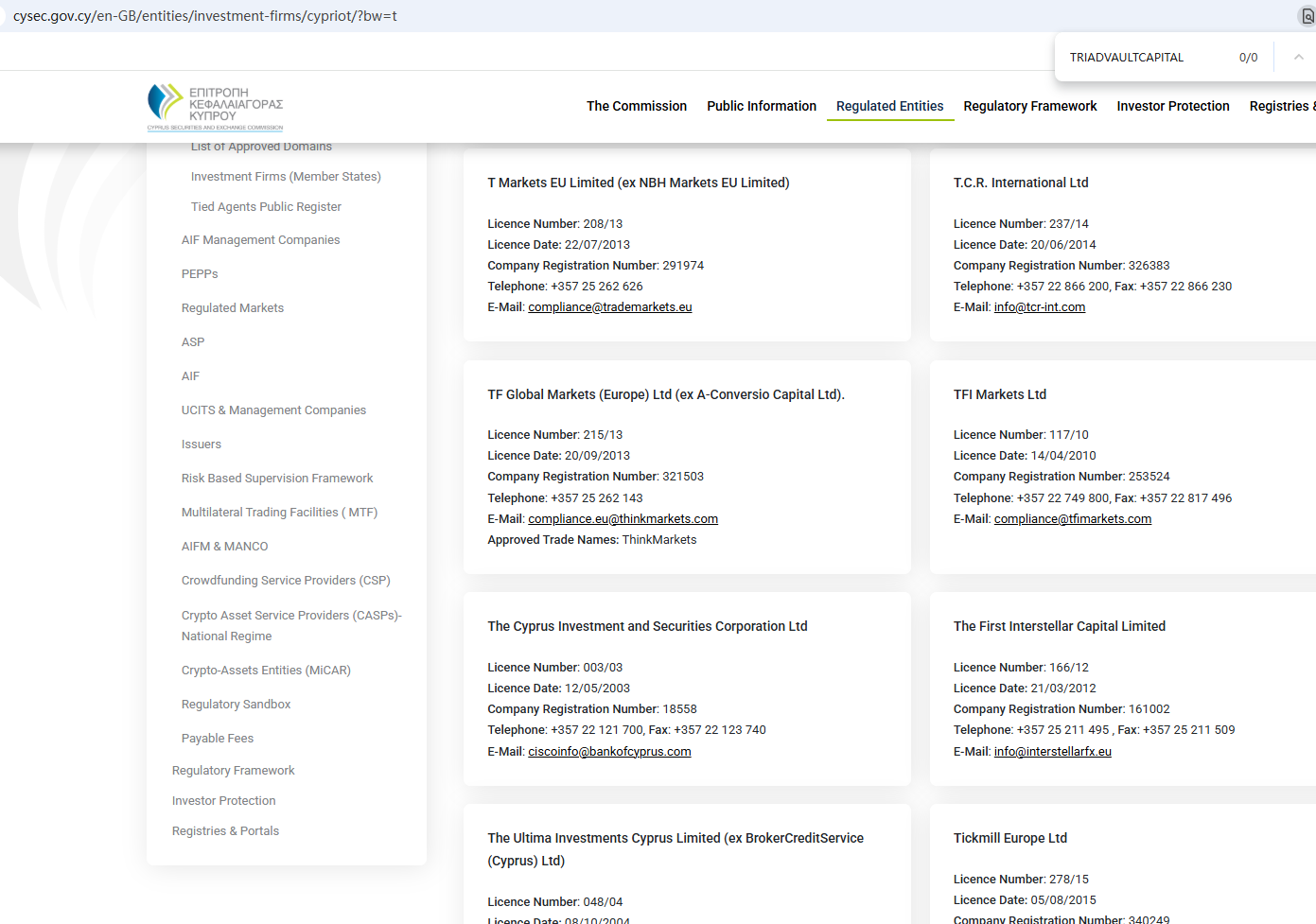Click ciscoinfo@bankofcyprus.com email link
The height and width of the screenshot is (924, 1316).
(x=609, y=752)
